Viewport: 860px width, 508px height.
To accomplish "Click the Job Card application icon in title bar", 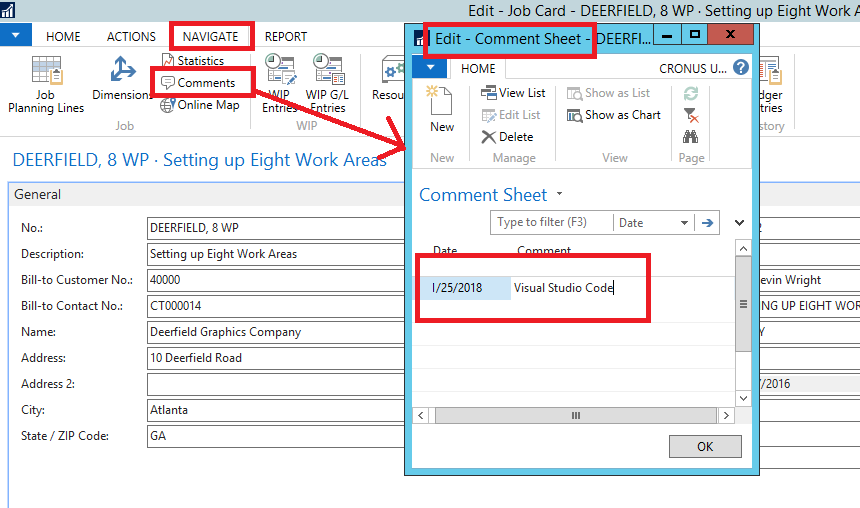I will point(8,9).
